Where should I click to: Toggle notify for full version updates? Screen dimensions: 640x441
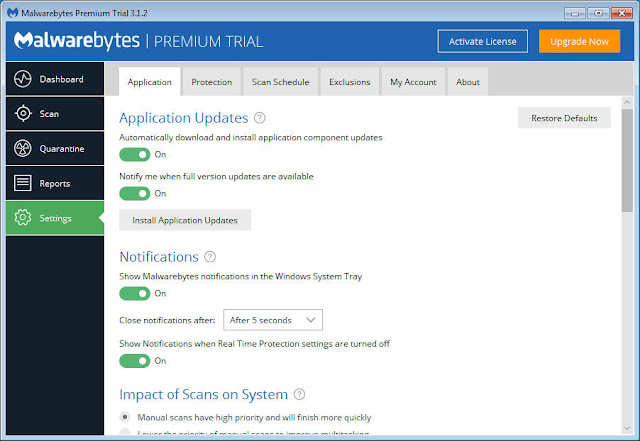135,194
